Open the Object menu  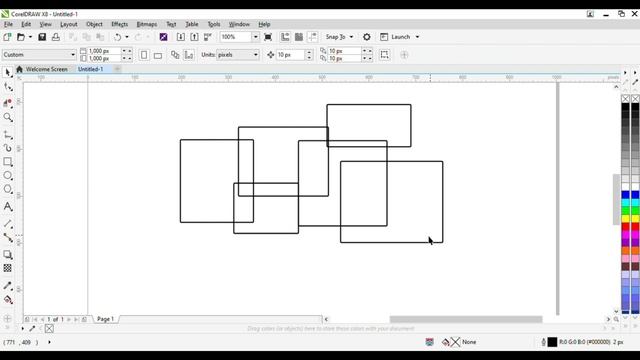tap(94, 24)
